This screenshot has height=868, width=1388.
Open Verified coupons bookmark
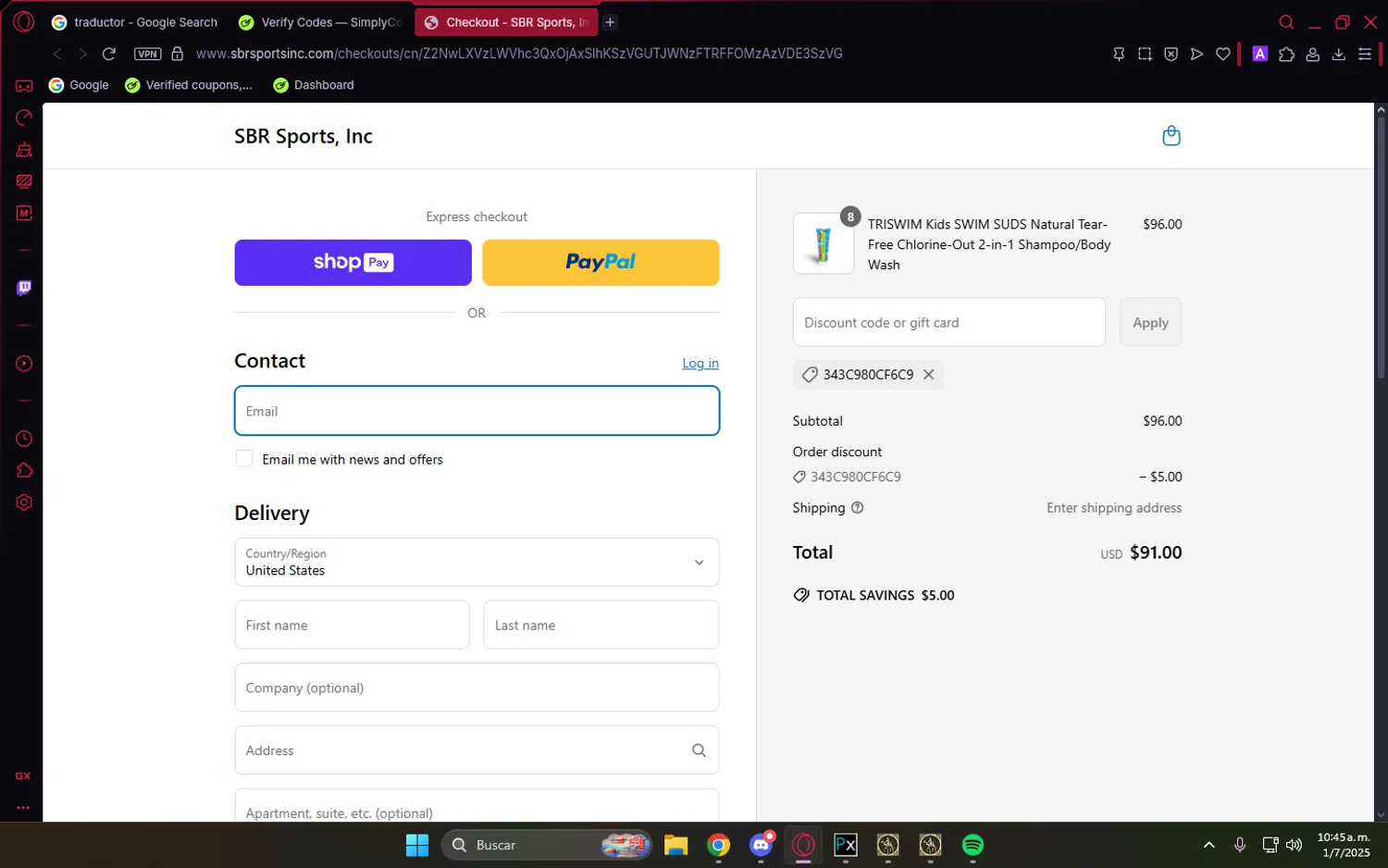tap(189, 85)
